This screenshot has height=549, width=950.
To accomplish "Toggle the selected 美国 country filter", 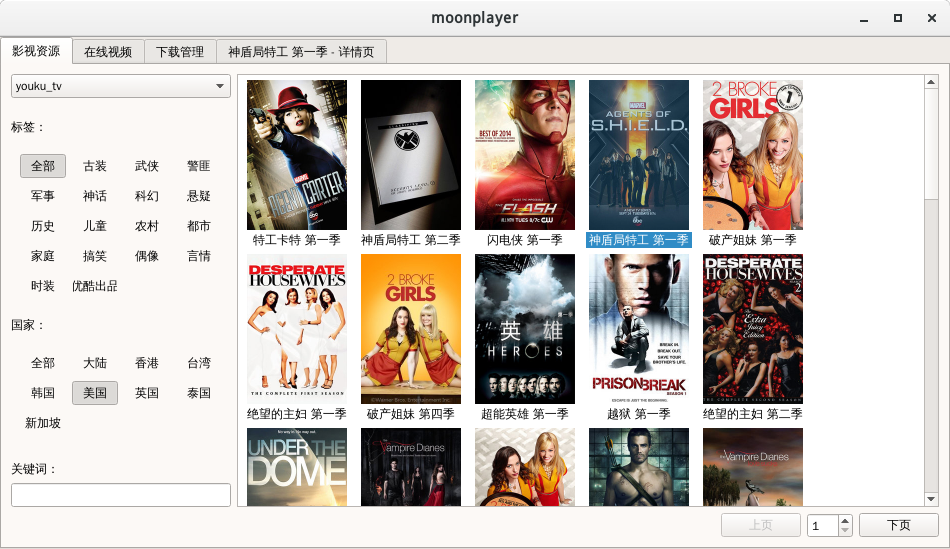I will pyautogui.click(x=95, y=393).
